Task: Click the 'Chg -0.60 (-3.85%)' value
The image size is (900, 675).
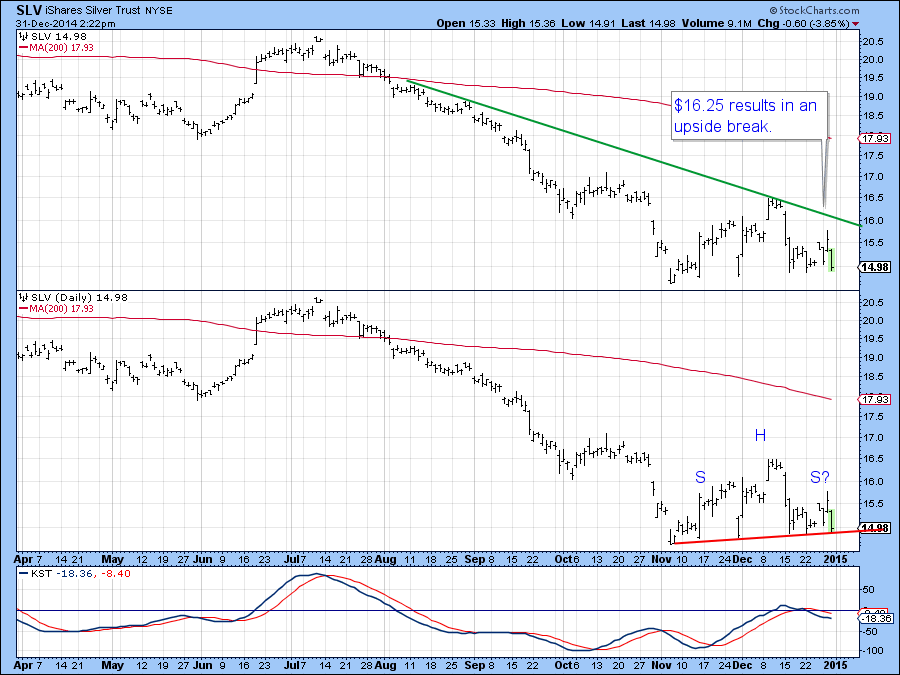Action: tap(804, 24)
